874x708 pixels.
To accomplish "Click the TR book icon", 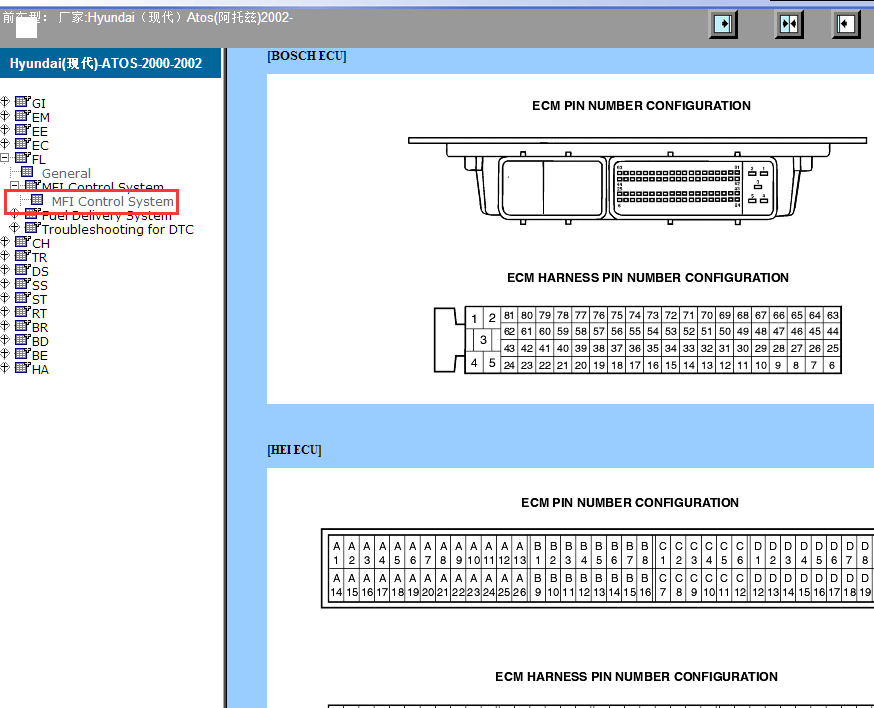I will coord(22,255).
